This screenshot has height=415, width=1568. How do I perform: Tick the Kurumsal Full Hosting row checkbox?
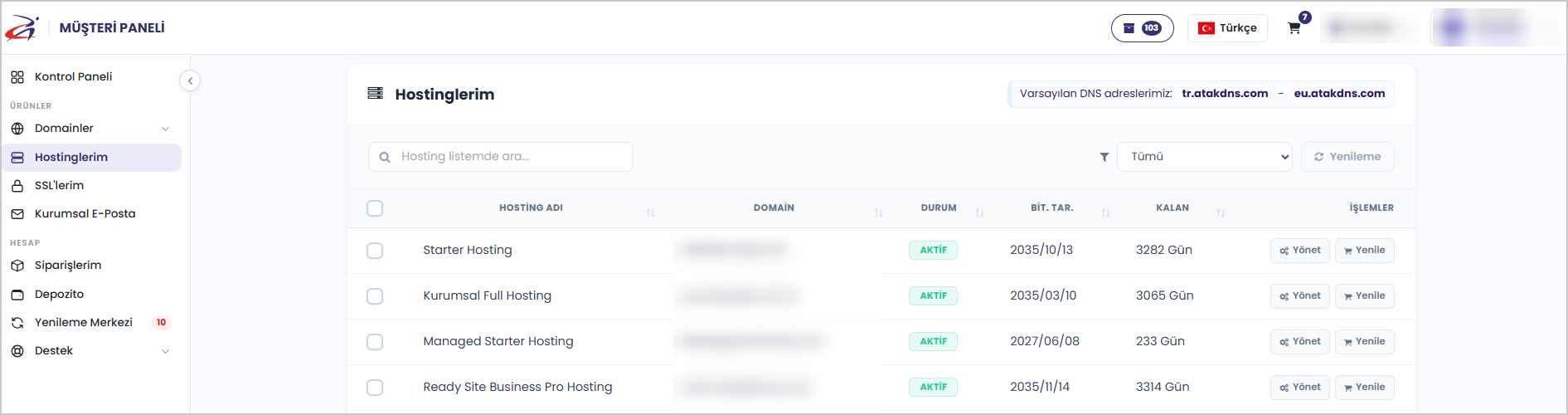coord(375,296)
